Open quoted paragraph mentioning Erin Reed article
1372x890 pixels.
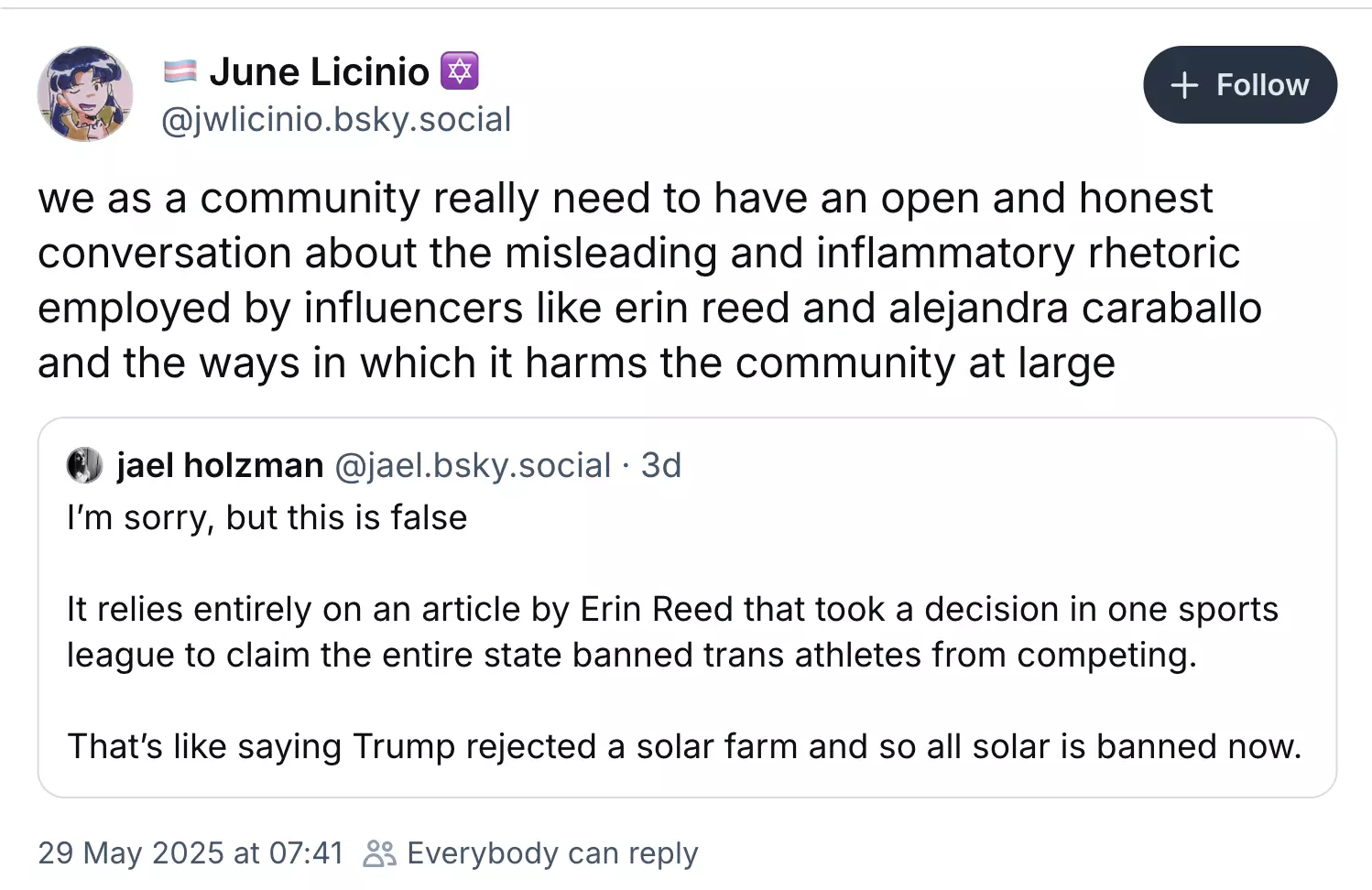[671, 632]
